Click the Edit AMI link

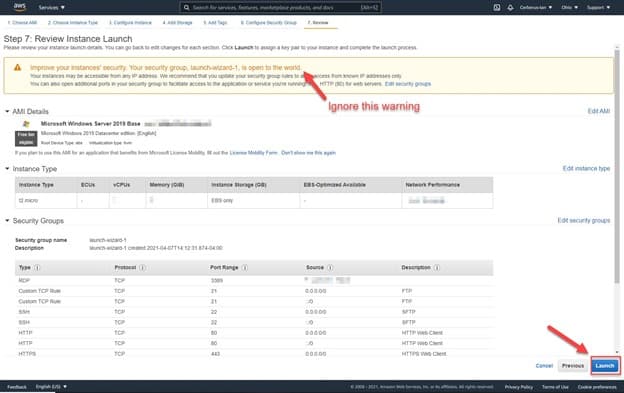[599, 111]
